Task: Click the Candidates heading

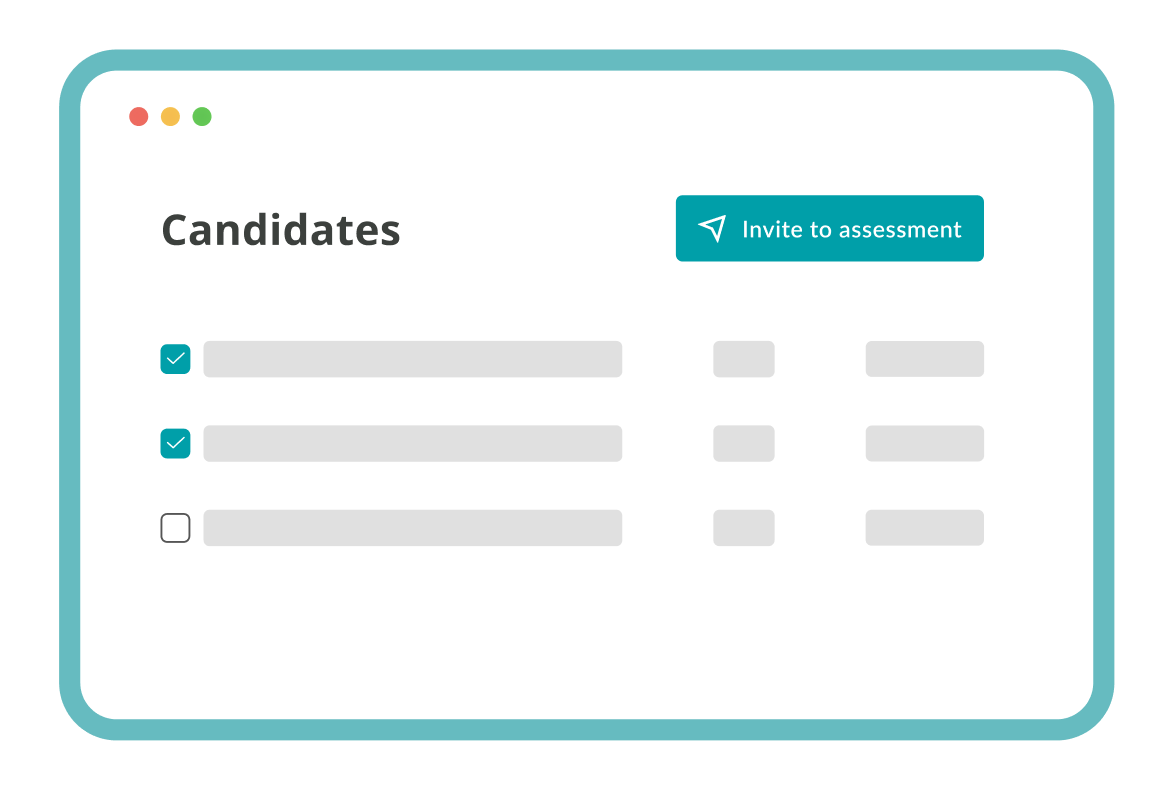Action: pyautogui.click(x=281, y=230)
